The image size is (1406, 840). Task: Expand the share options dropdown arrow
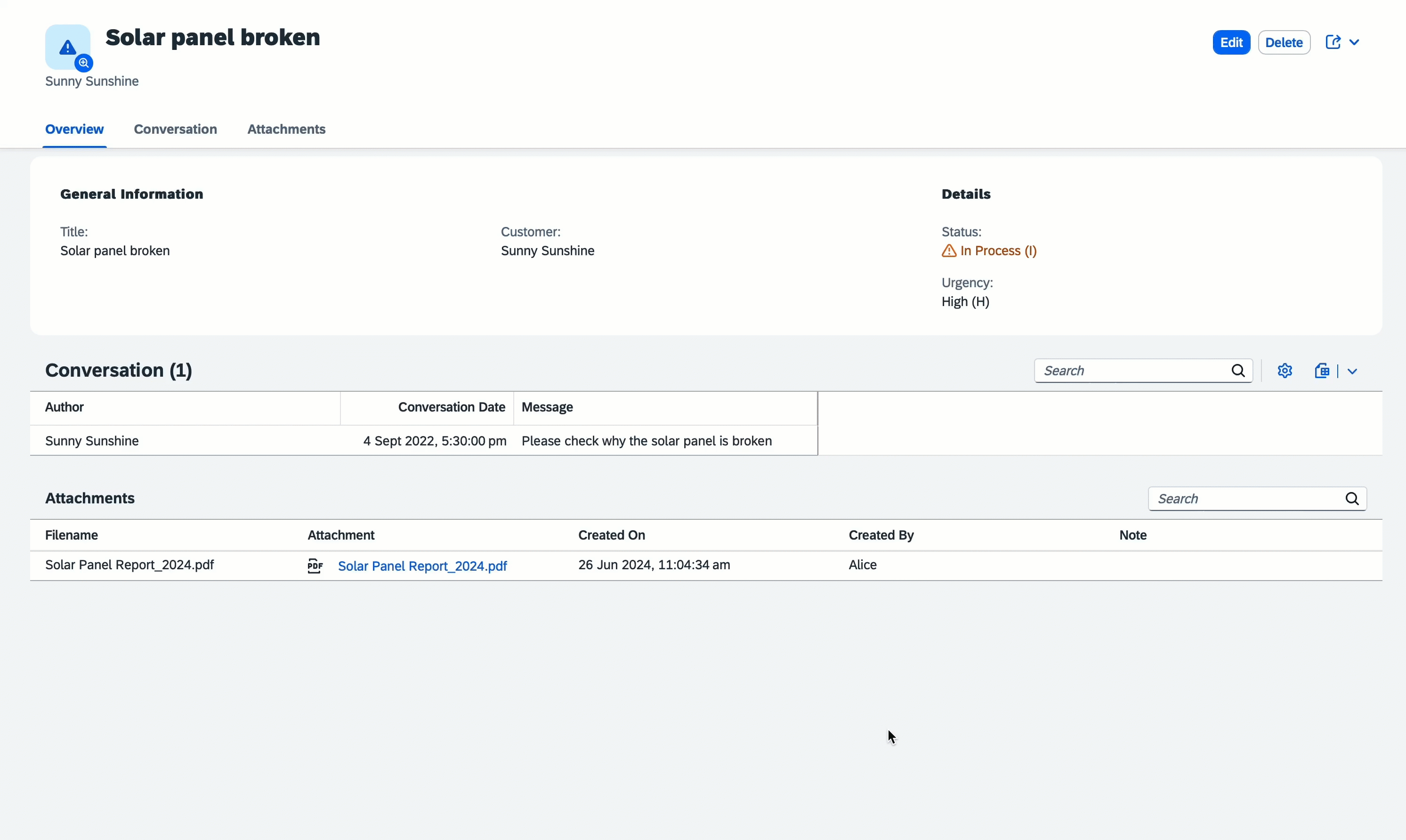(1354, 42)
